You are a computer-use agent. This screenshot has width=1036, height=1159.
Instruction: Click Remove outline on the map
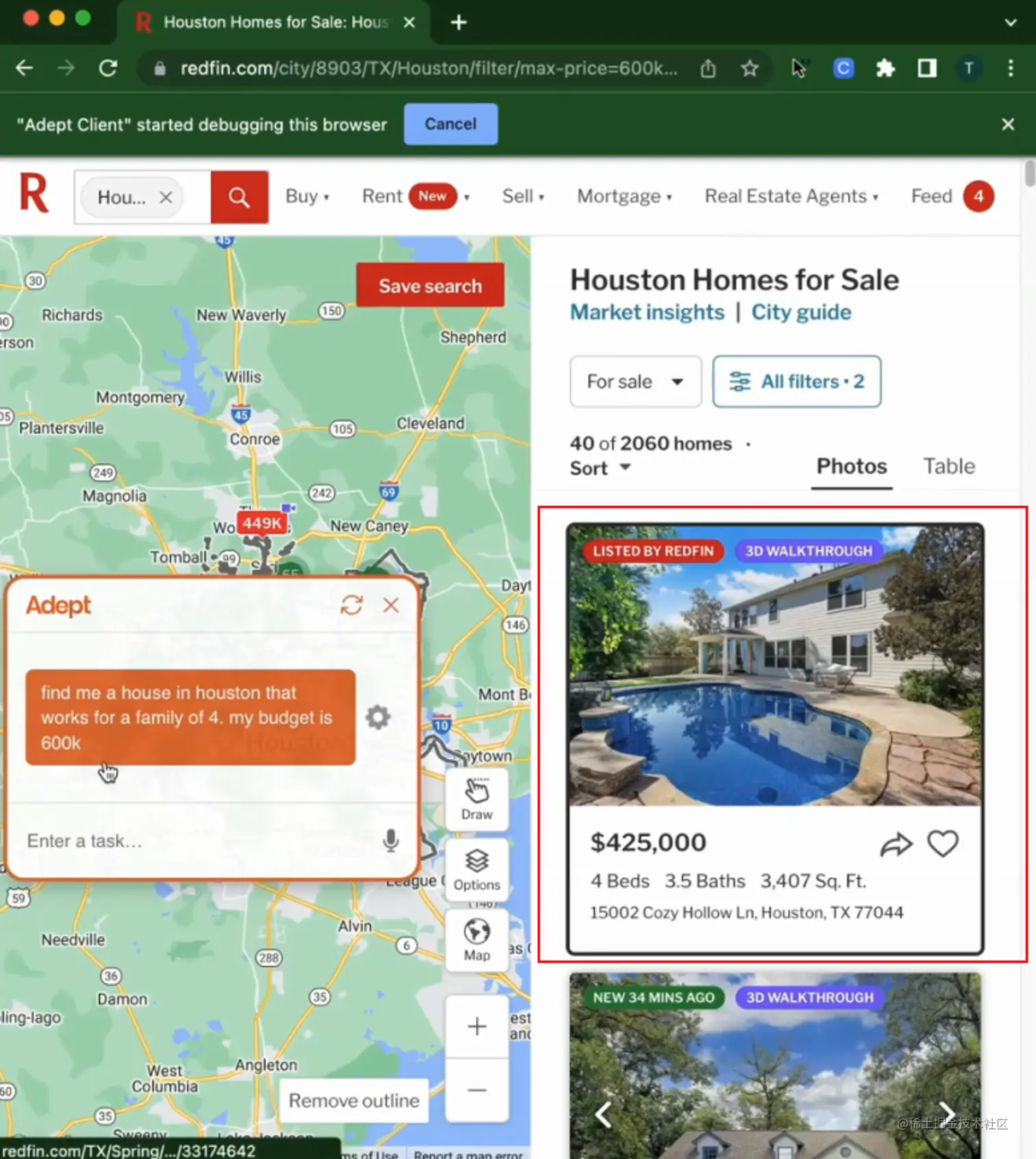[x=354, y=1100]
